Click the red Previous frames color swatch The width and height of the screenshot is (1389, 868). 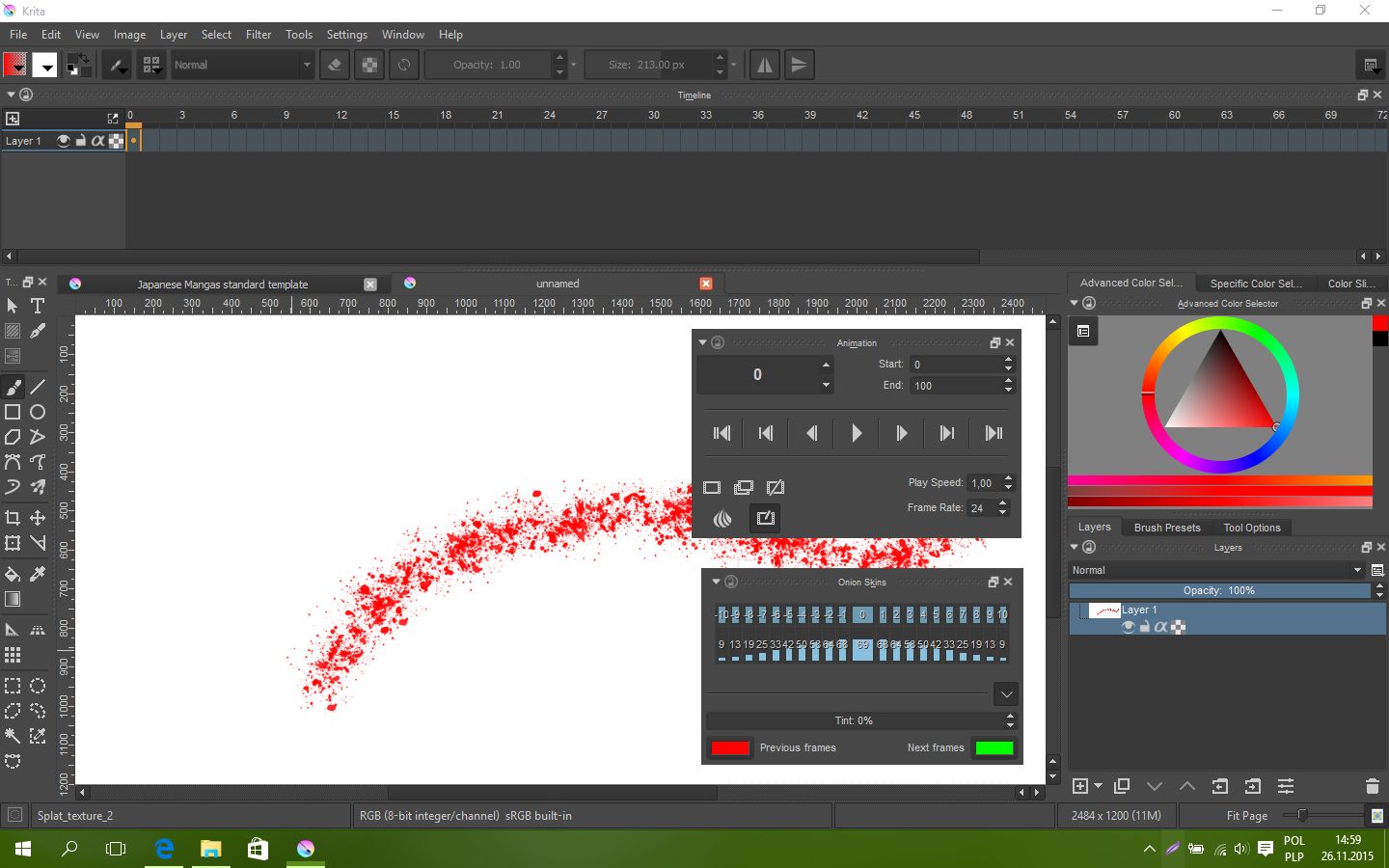[x=730, y=747]
